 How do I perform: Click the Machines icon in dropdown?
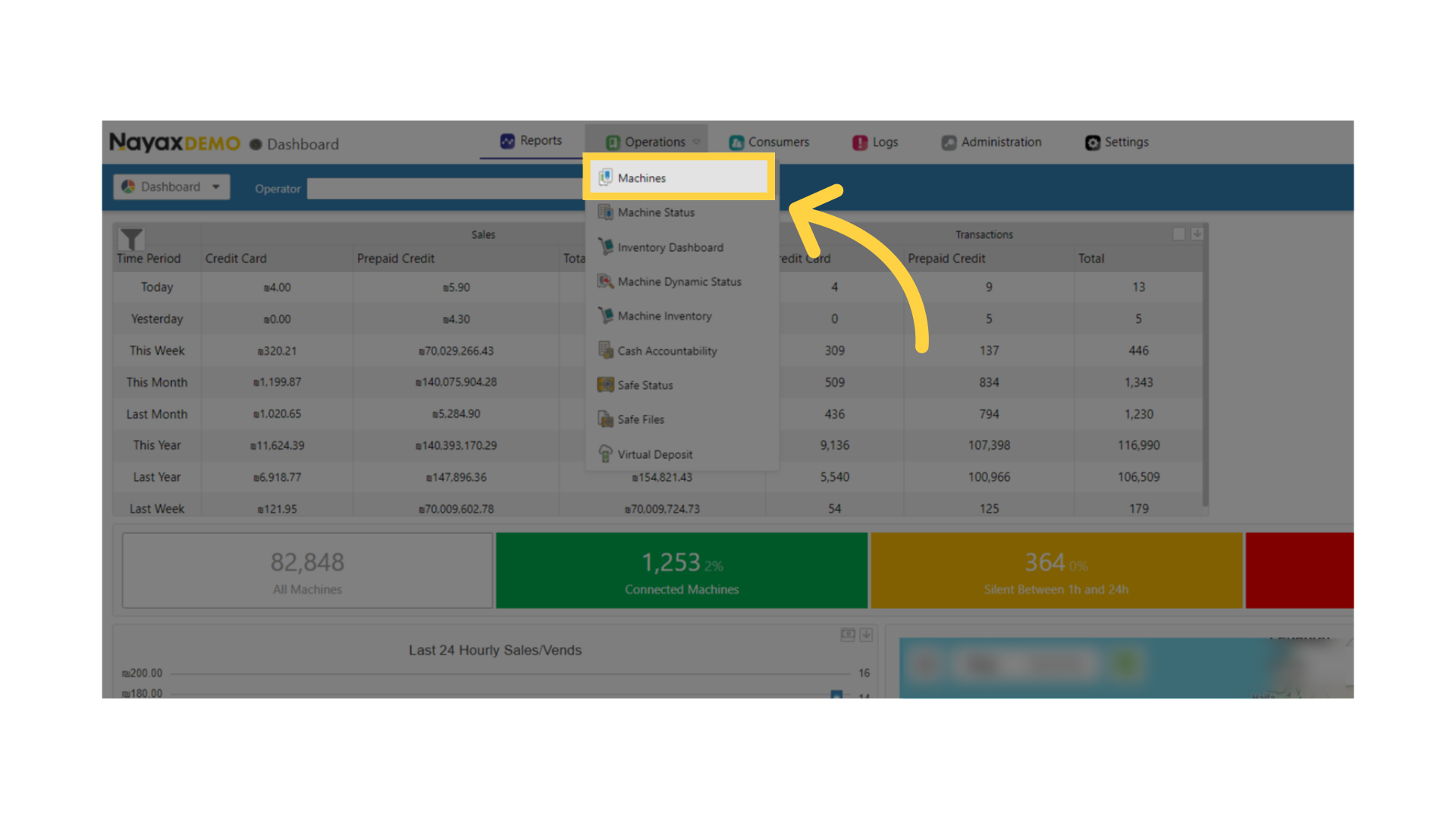point(605,177)
